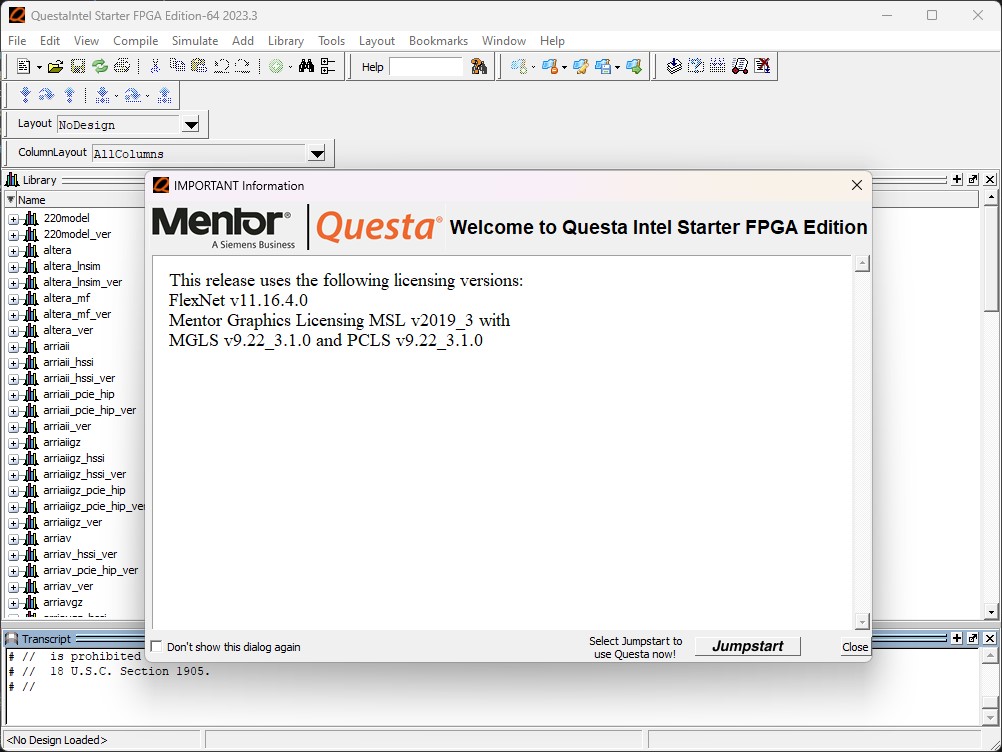1002x752 pixels.
Task: Click the Collapse All tree icon
Action: (x=328, y=66)
